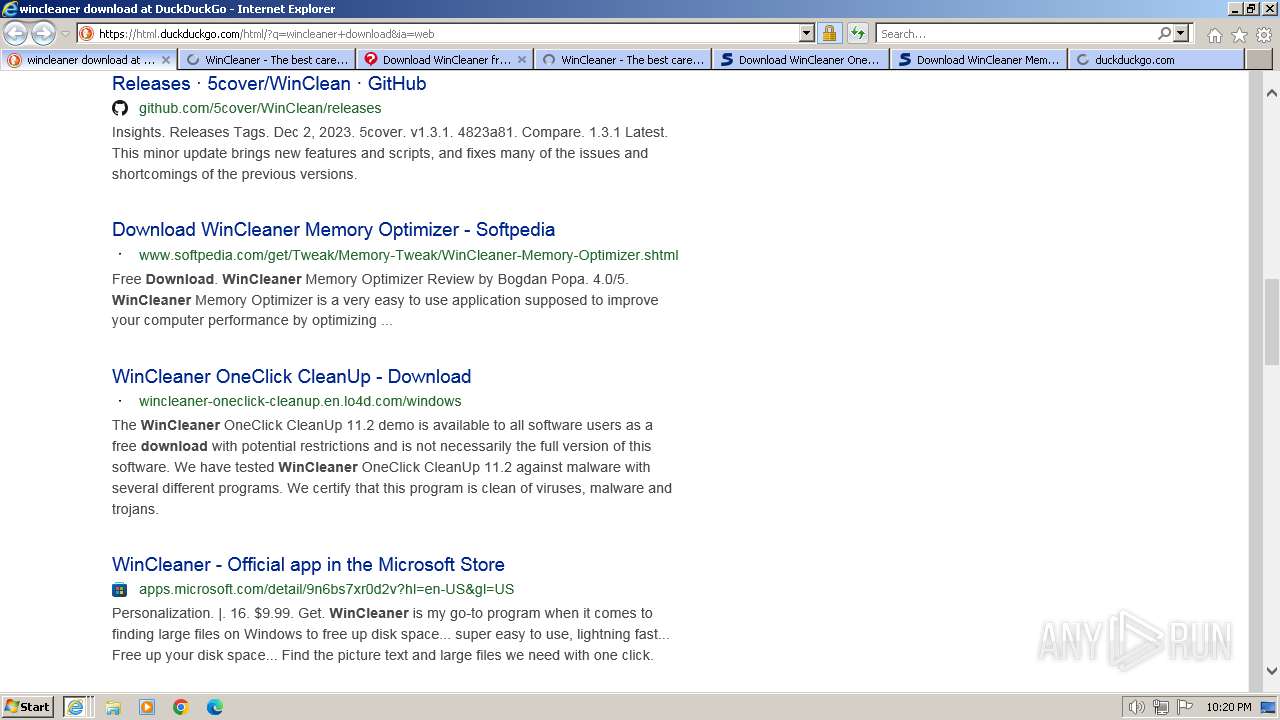Screen dimensions: 1280x720
Task: Switch to the 'Download WinCleaner fr...' tab
Action: [x=446, y=60]
